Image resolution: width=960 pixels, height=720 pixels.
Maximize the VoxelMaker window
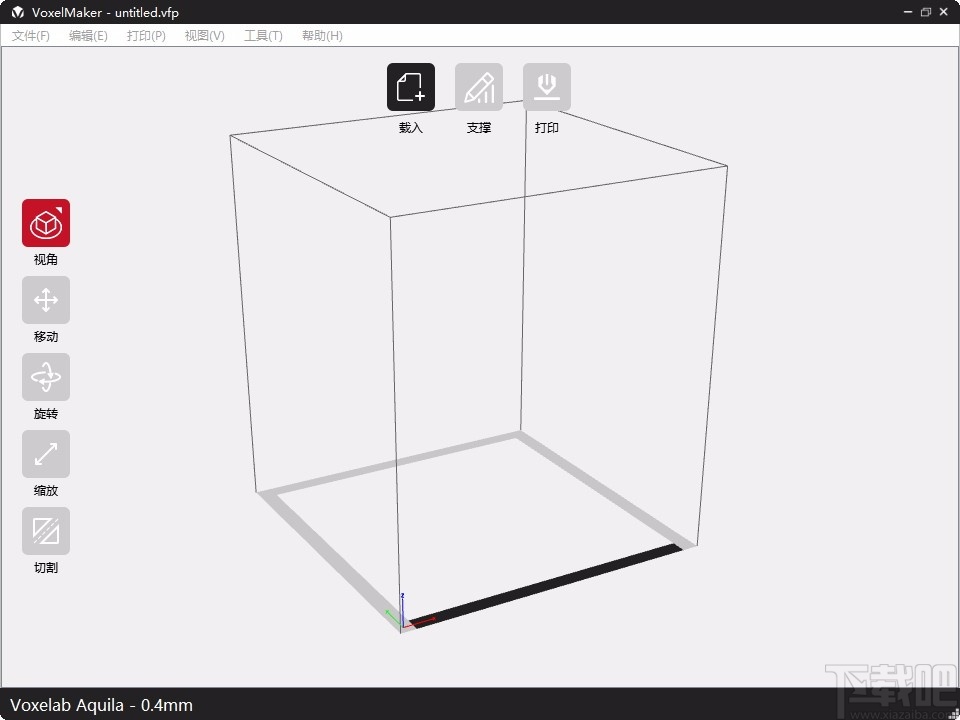click(924, 12)
